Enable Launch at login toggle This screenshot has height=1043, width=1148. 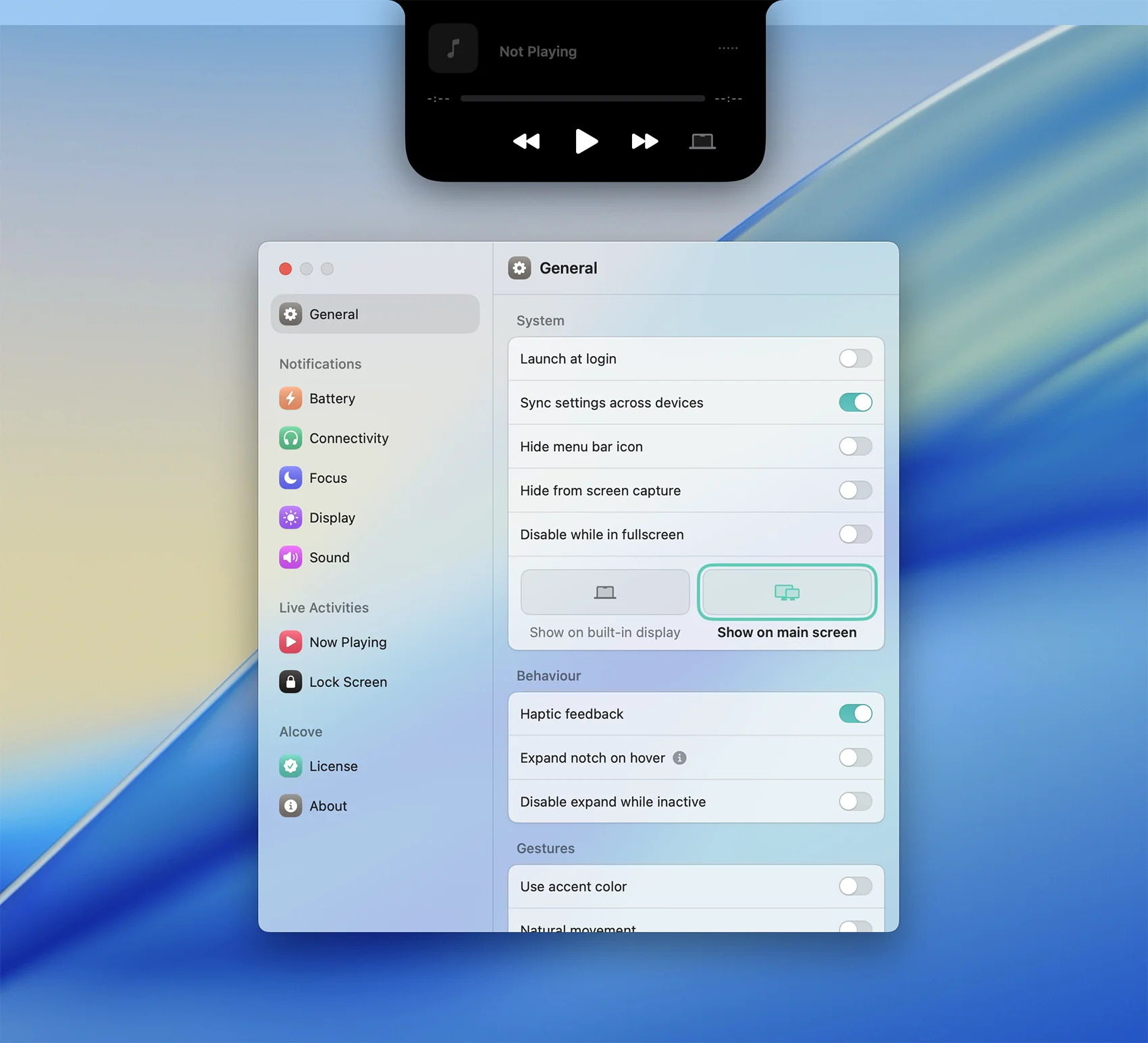[x=855, y=359]
